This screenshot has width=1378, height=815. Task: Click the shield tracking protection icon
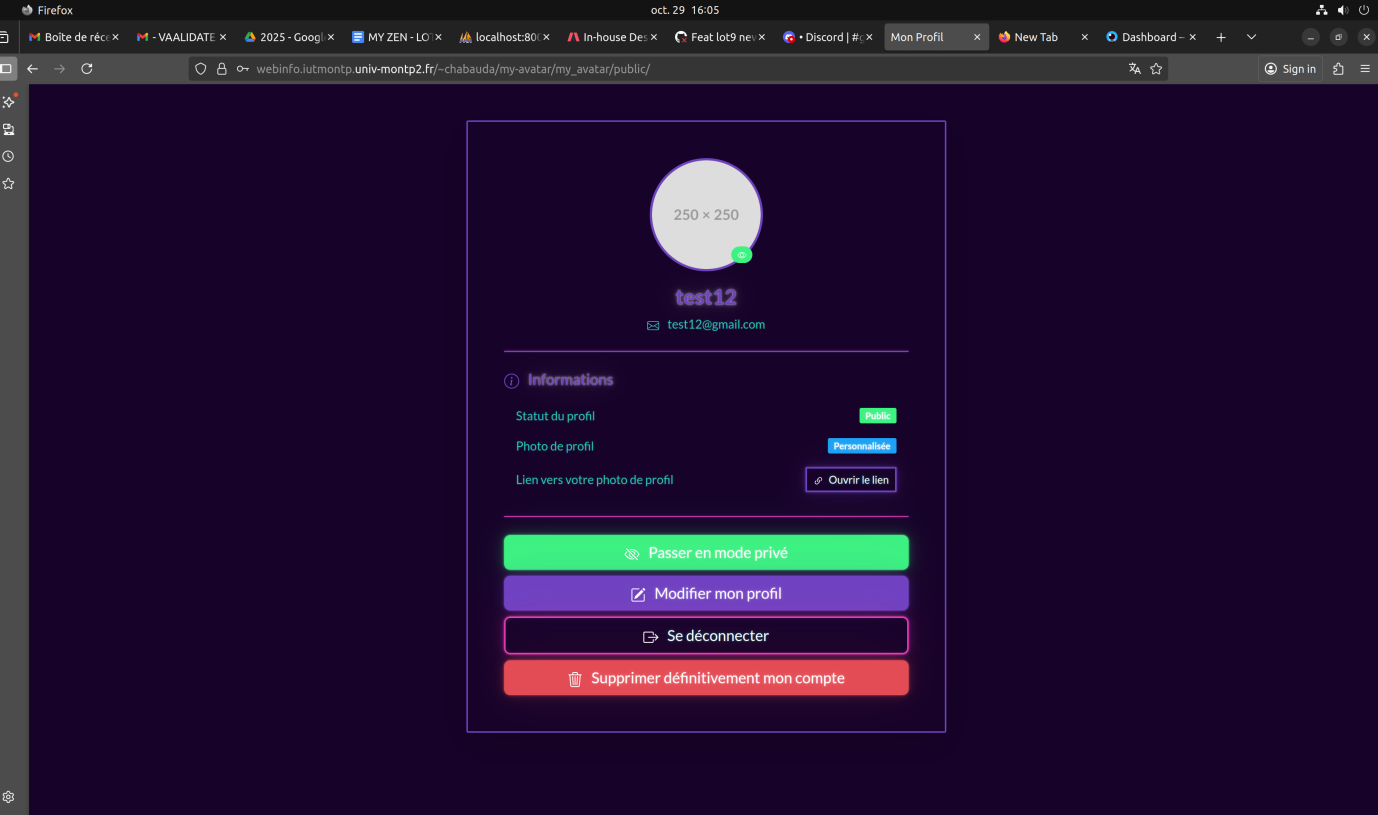[x=200, y=68]
